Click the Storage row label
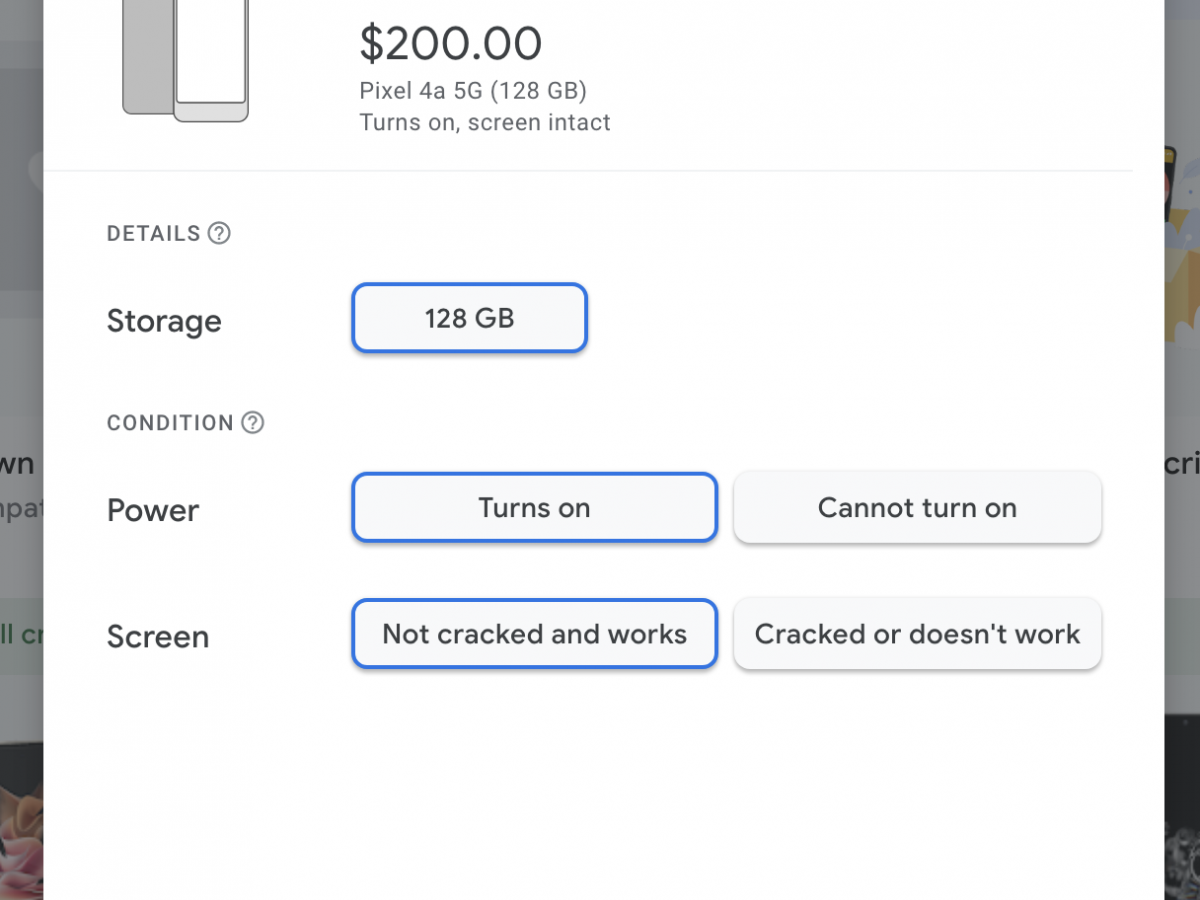The width and height of the screenshot is (1200, 900). (x=164, y=321)
